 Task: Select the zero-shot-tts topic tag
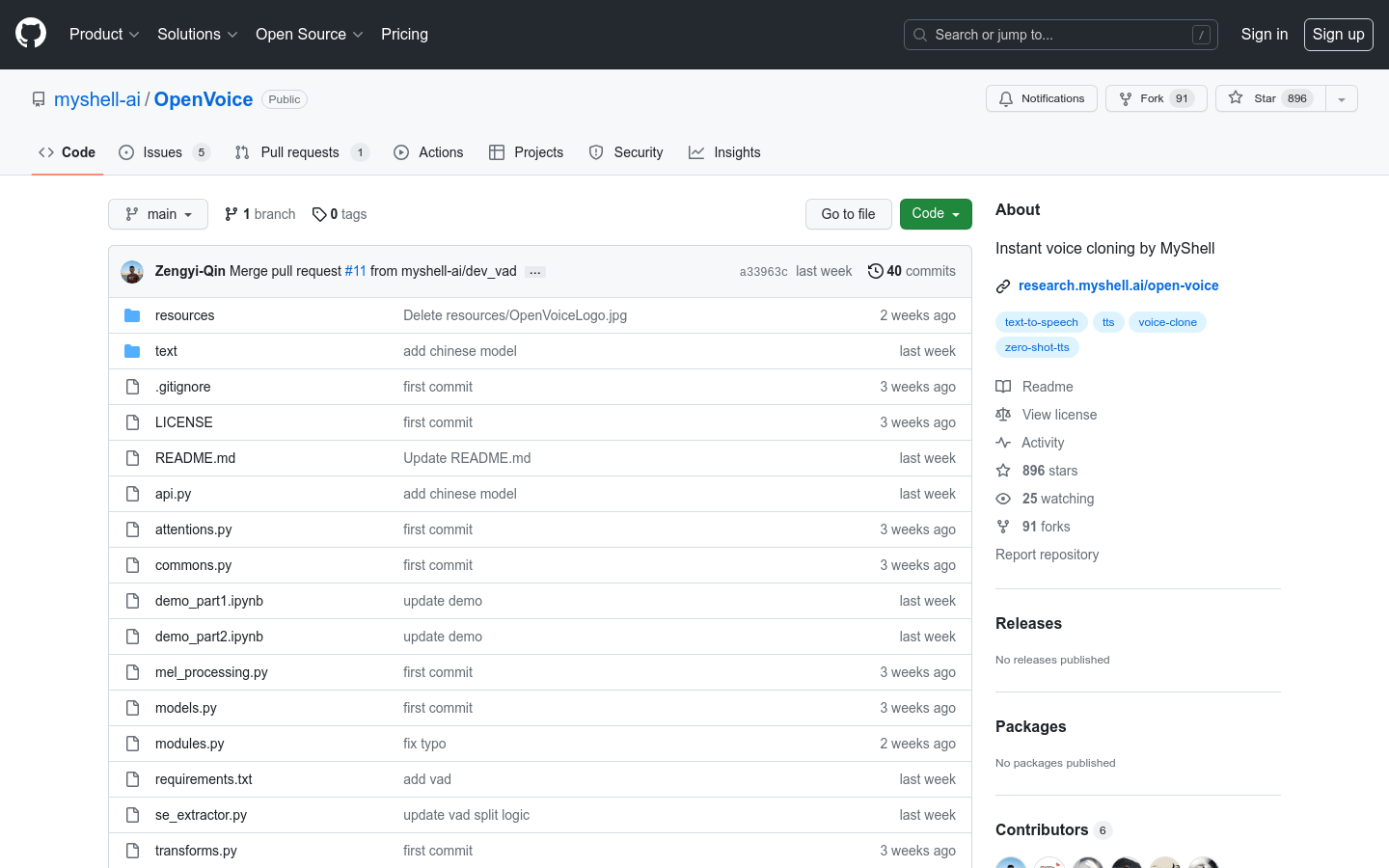(1037, 347)
